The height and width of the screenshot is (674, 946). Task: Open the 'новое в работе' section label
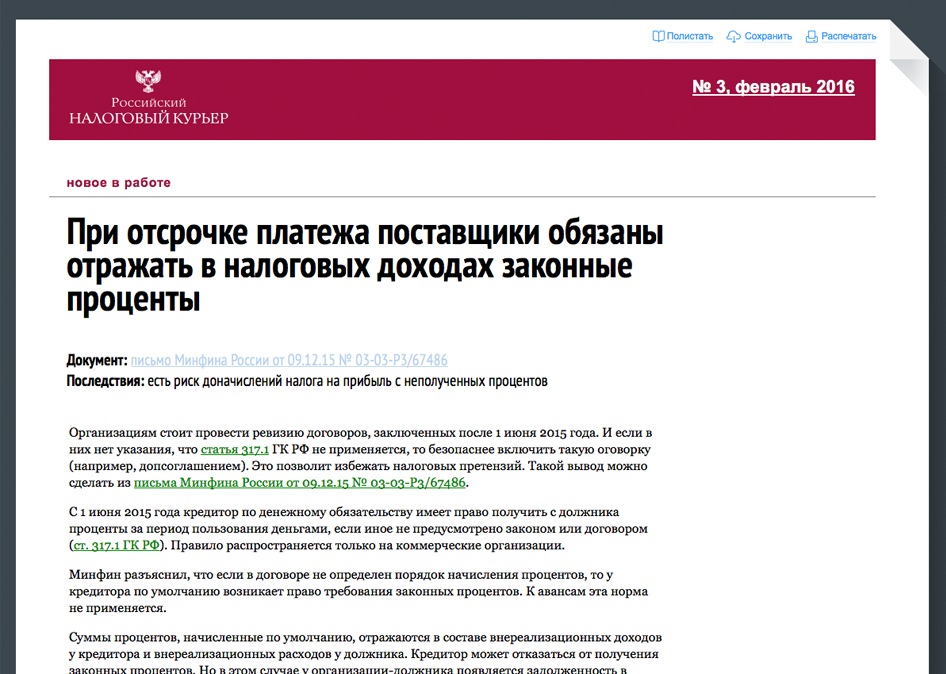click(119, 183)
